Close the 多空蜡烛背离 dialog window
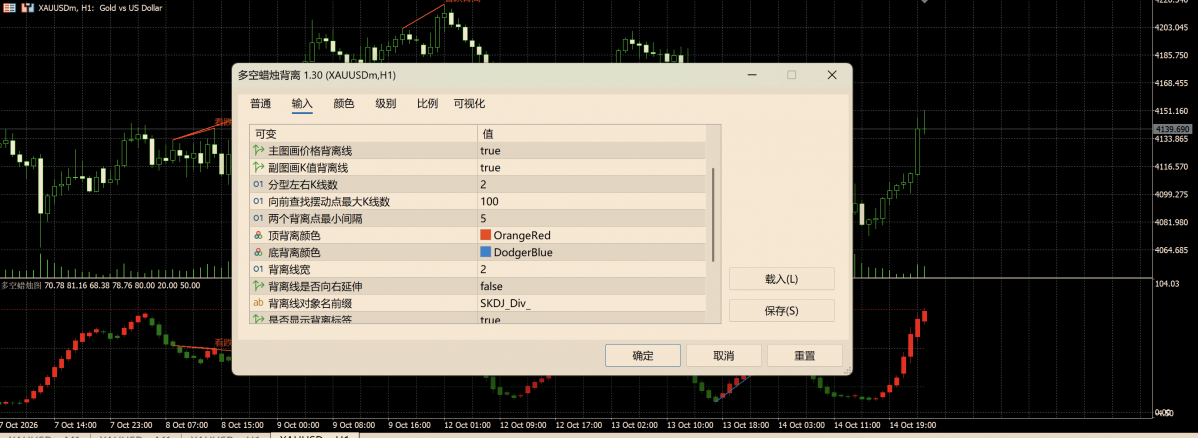Image resolution: width=1198 pixels, height=438 pixels. 831,75
